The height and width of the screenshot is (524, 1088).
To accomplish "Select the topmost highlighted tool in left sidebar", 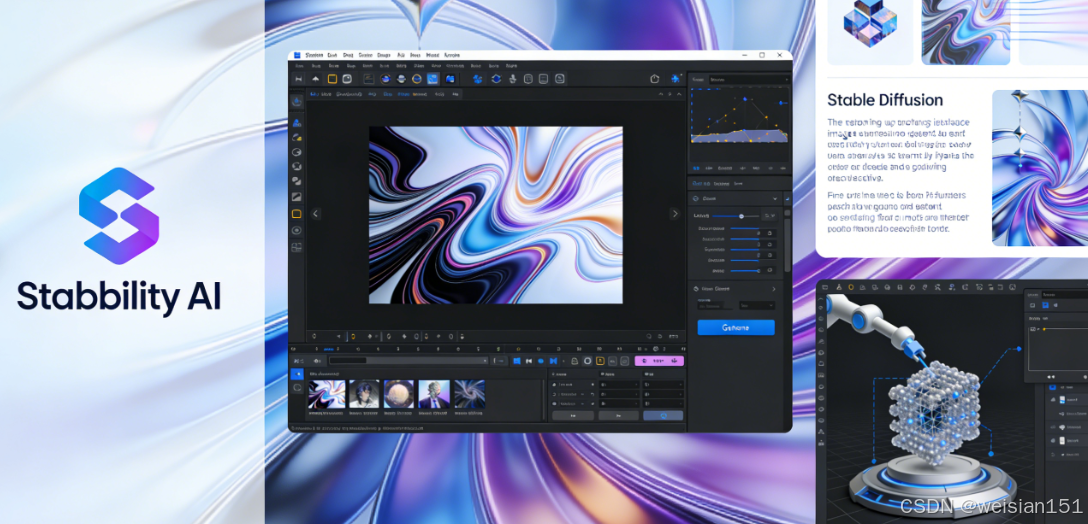I will pyautogui.click(x=296, y=101).
